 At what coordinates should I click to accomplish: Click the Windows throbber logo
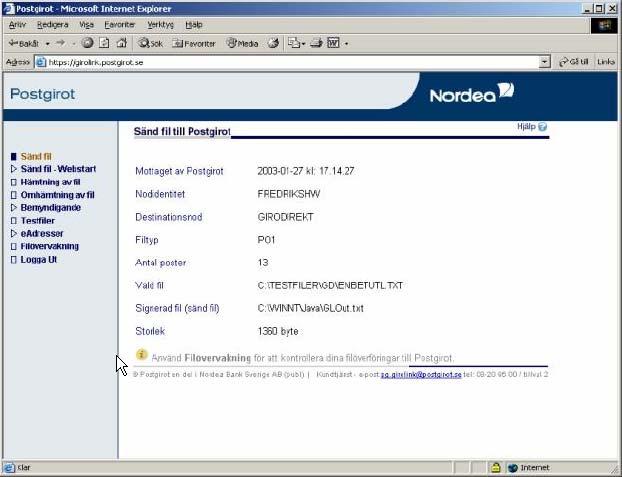(604, 25)
